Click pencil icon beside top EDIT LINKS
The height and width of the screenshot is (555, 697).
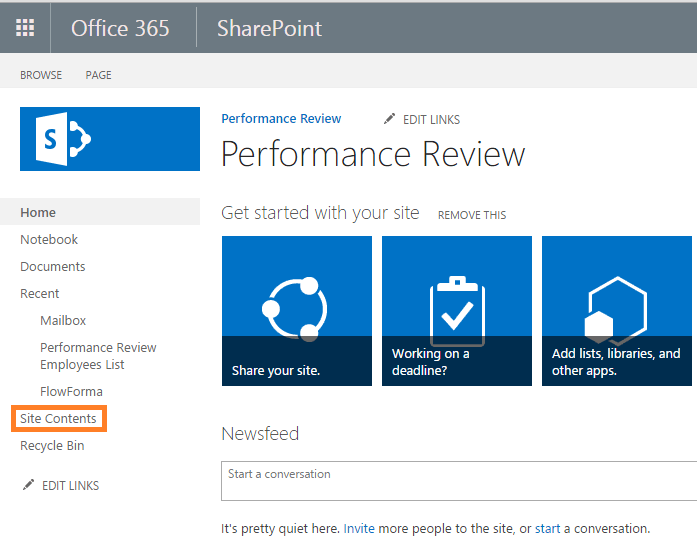pyautogui.click(x=389, y=119)
